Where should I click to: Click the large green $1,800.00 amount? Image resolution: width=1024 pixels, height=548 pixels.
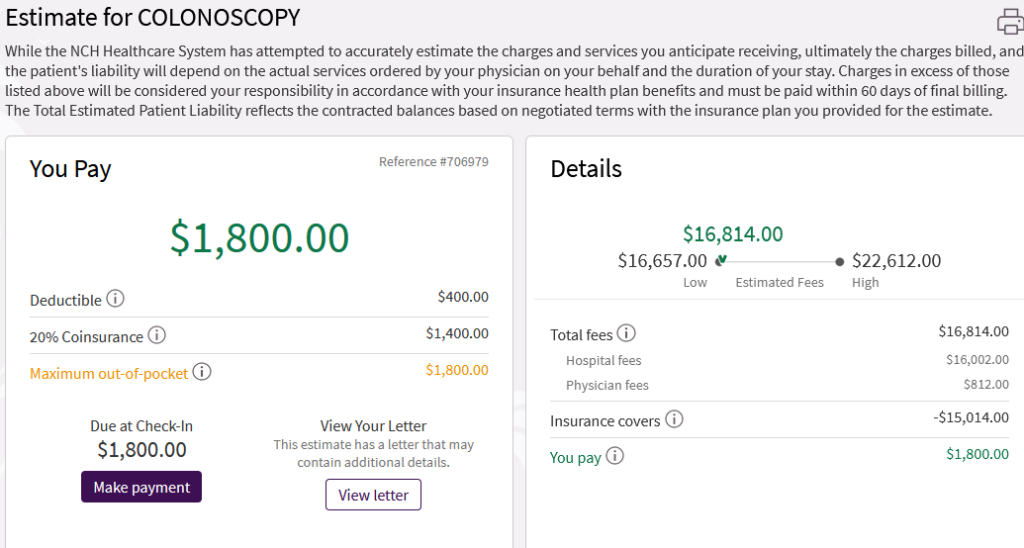[259, 237]
